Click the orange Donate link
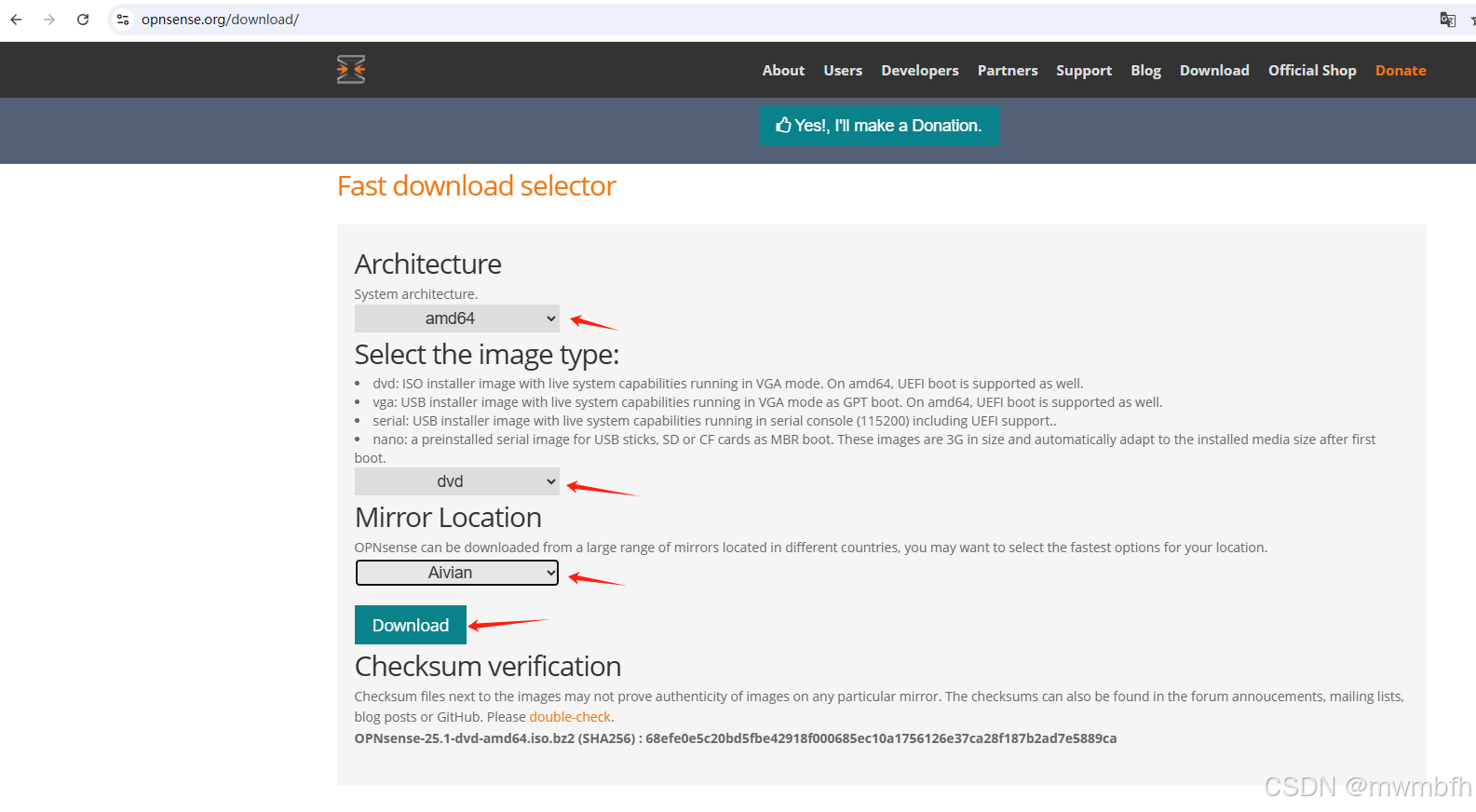Screen dimensions: 1476x812 [x=1401, y=71]
